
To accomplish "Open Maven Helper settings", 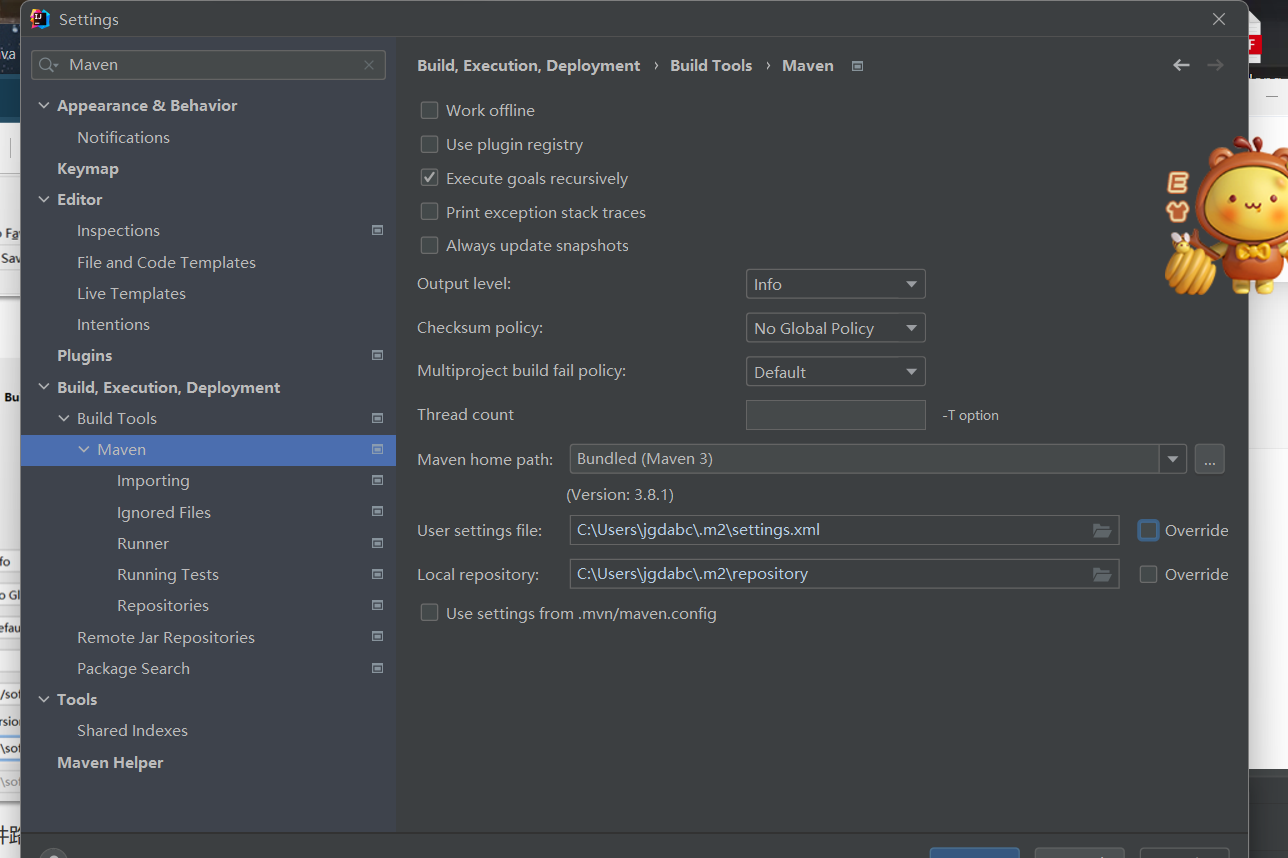I will 110,762.
